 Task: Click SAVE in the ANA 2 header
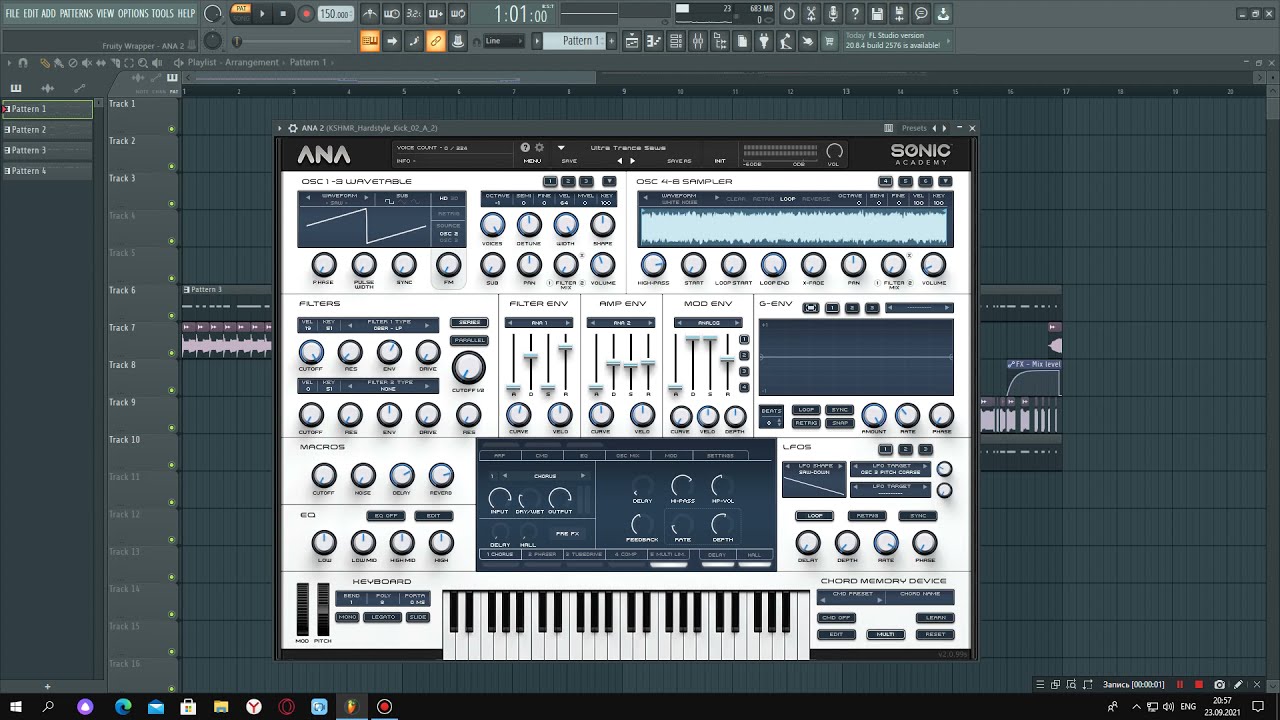click(x=569, y=161)
